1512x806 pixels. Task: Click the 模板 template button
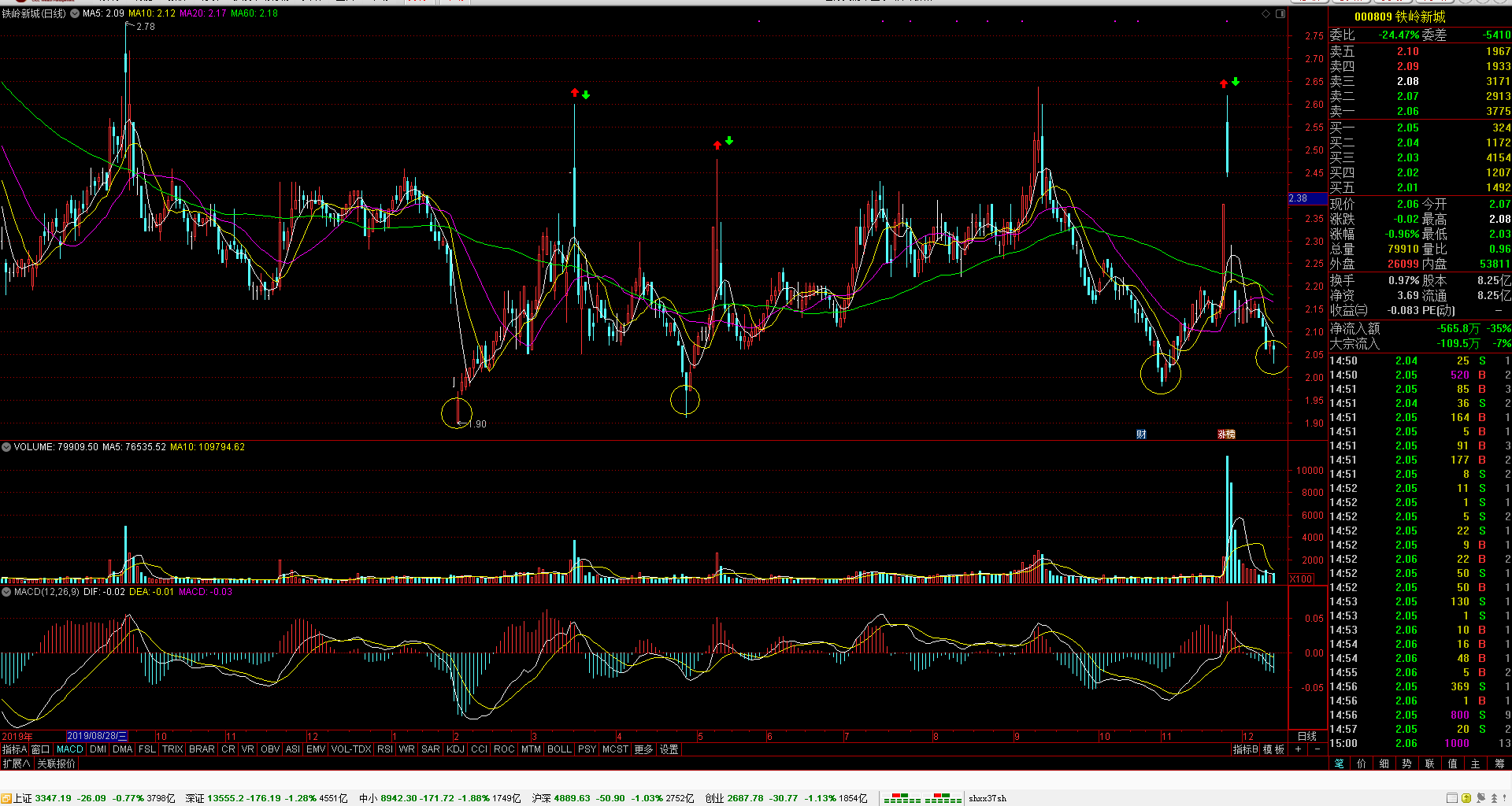click(1274, 749)
